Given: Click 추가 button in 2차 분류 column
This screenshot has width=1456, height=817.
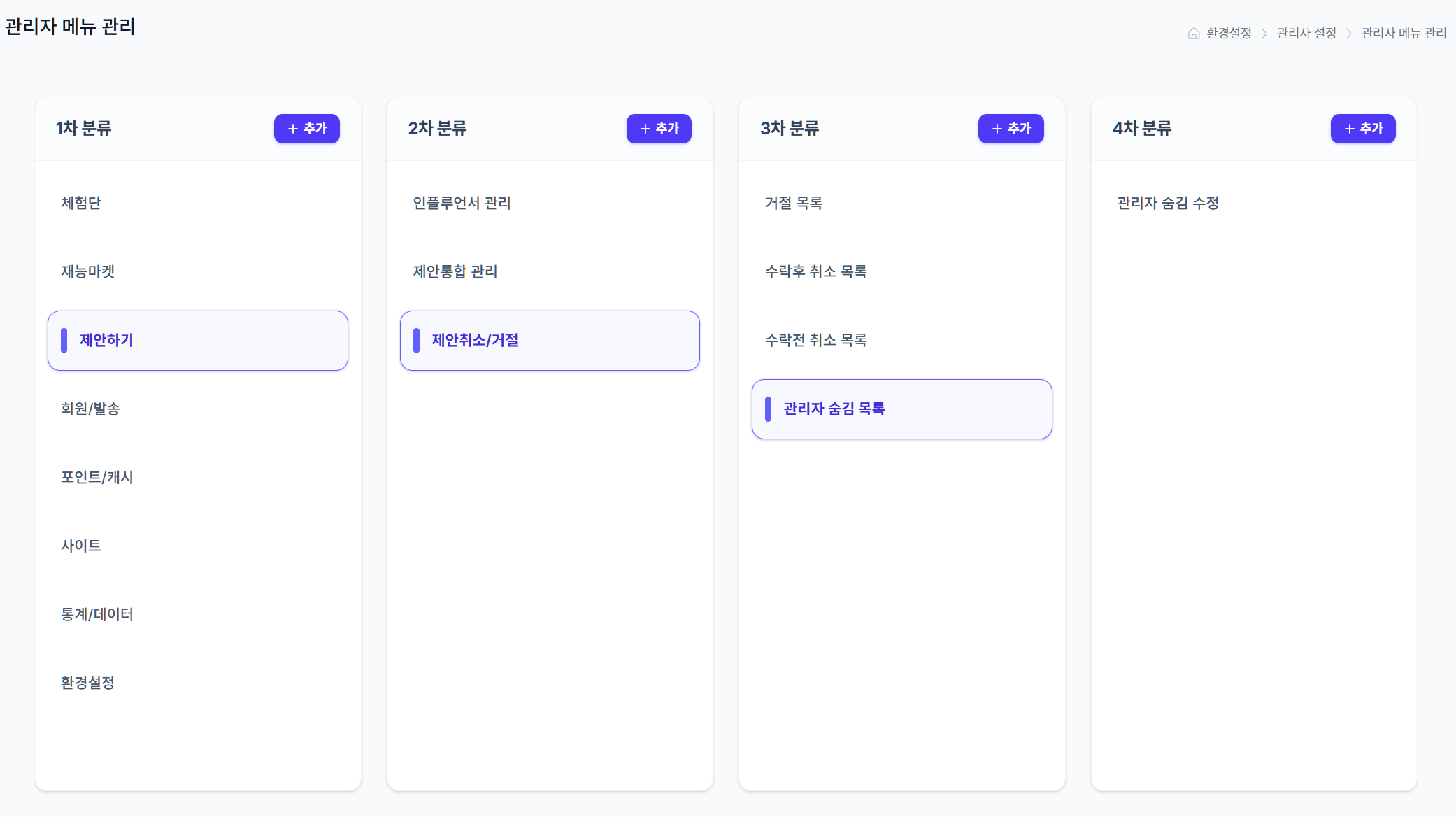Looking at the screenshot, I should coord(659,129).
